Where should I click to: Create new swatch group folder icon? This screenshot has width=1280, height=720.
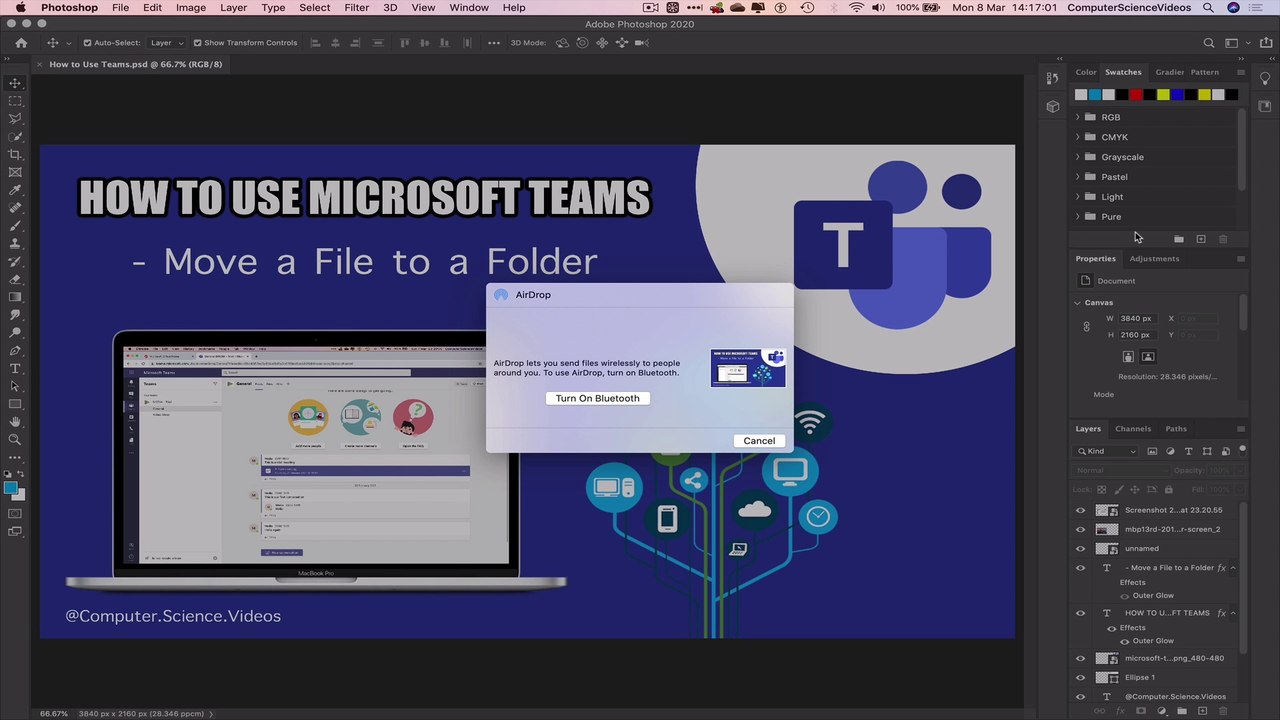click(1179, 239)
